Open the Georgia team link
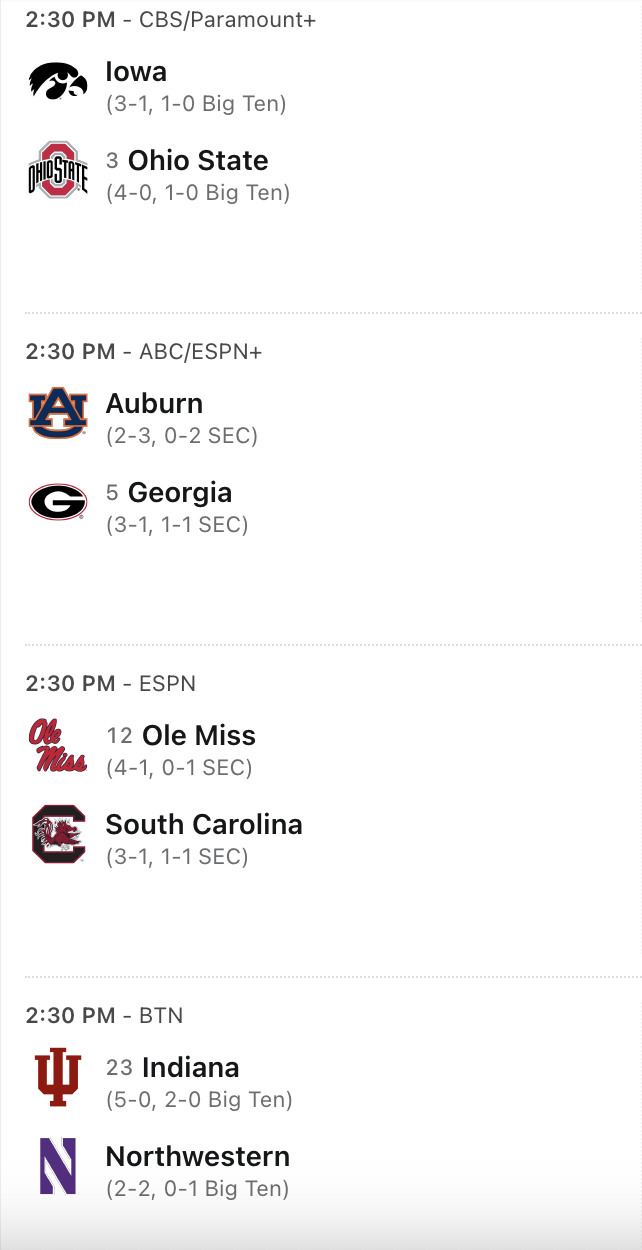 pos(180,493)
